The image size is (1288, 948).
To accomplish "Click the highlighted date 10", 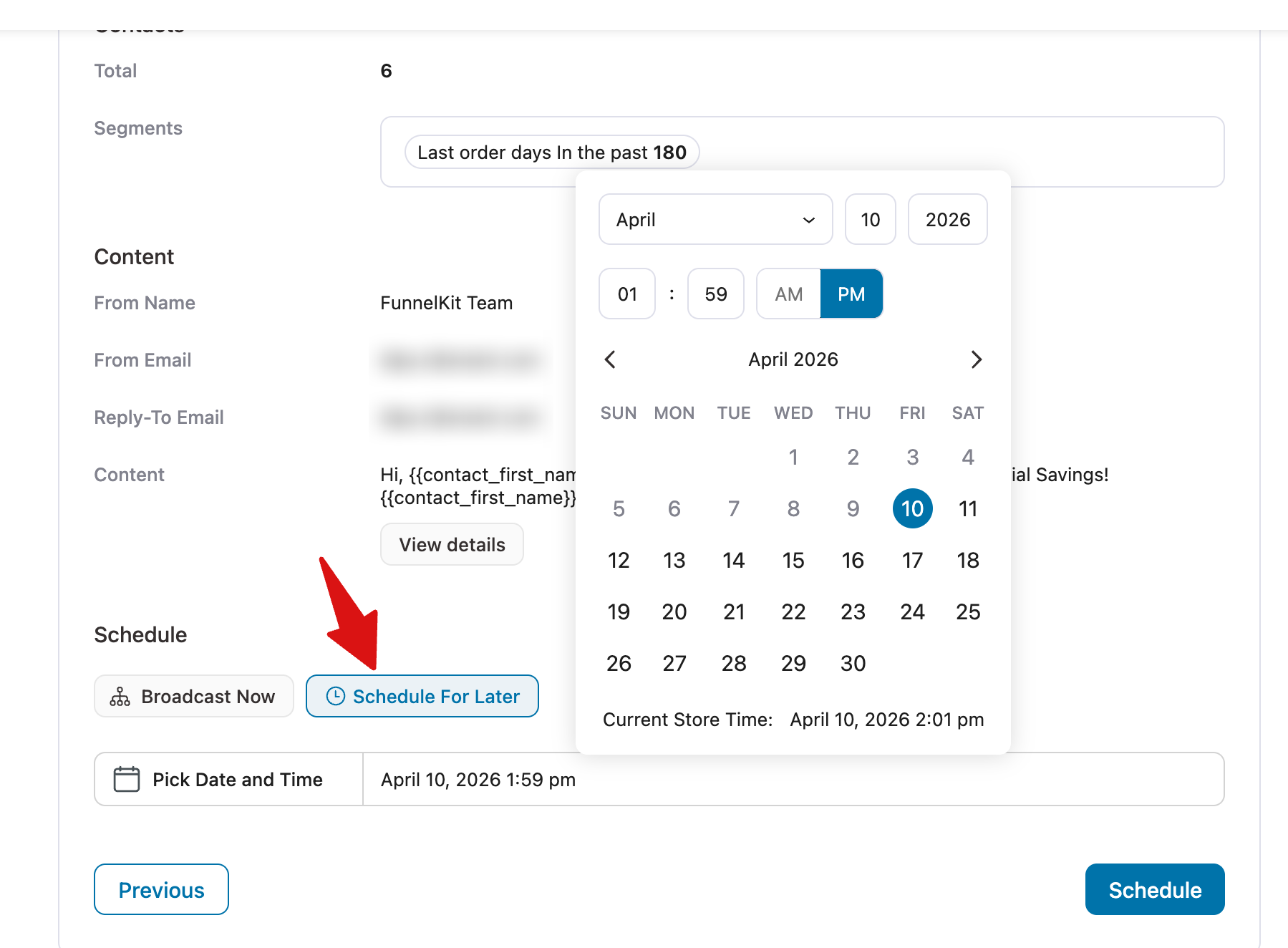I will (x=911, y=508).
